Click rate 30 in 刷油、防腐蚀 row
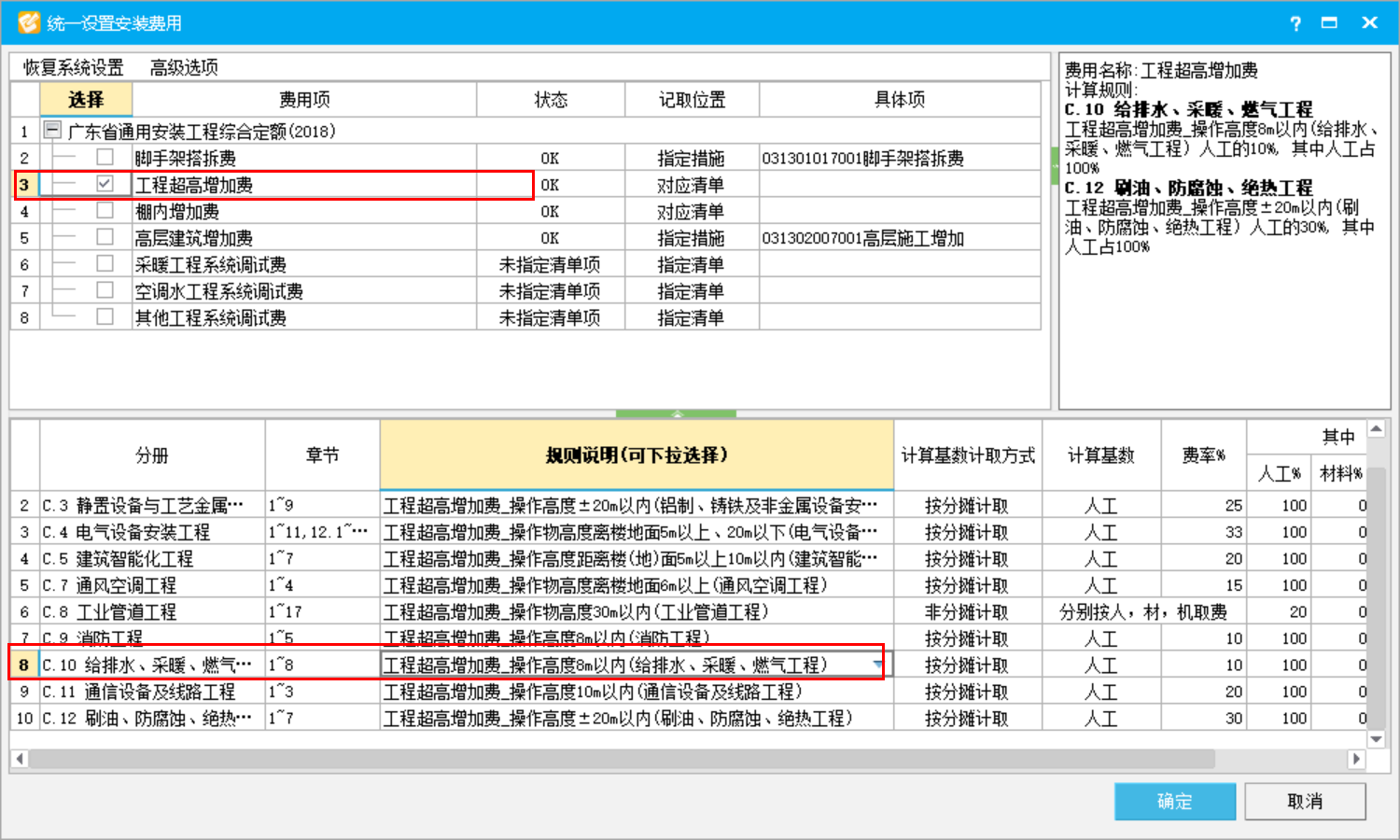The height and width of the screenshot is (840, 1400). pos(1203,718)
